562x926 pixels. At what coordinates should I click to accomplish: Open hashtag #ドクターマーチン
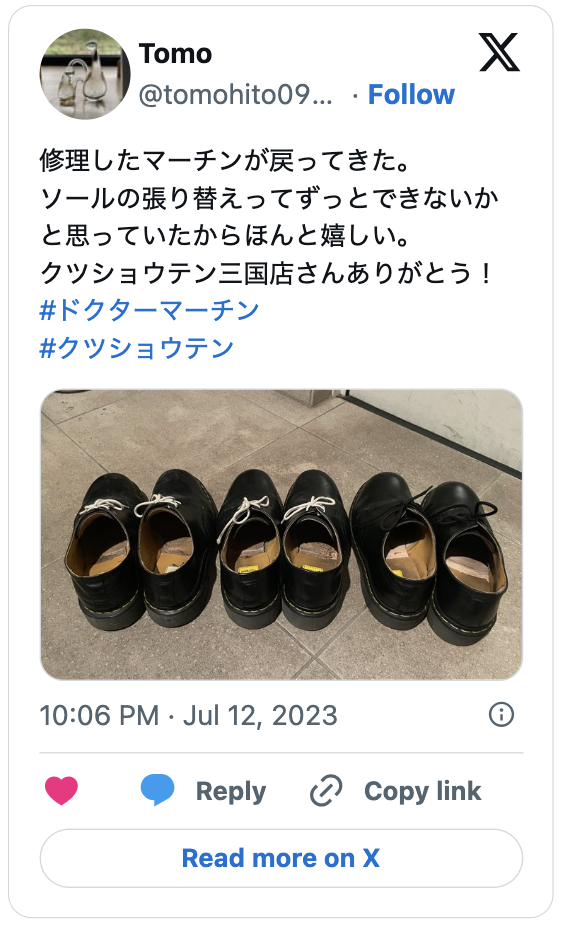coord(149,310)
